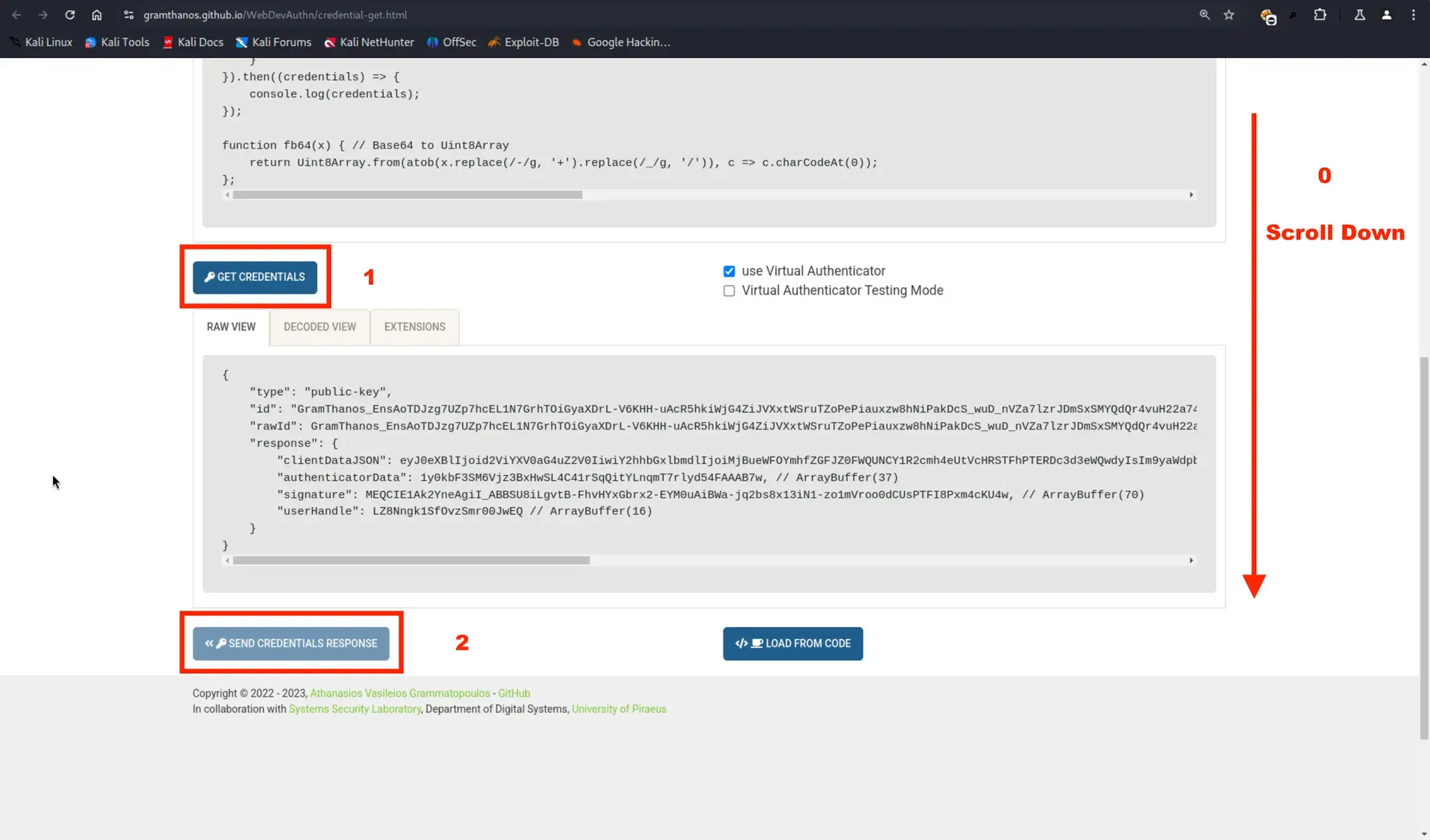Open the Chrome three-dot menu
The width and height of the screenshot is (1430, 840).
pyautogui.click(x=1413, y=15)
